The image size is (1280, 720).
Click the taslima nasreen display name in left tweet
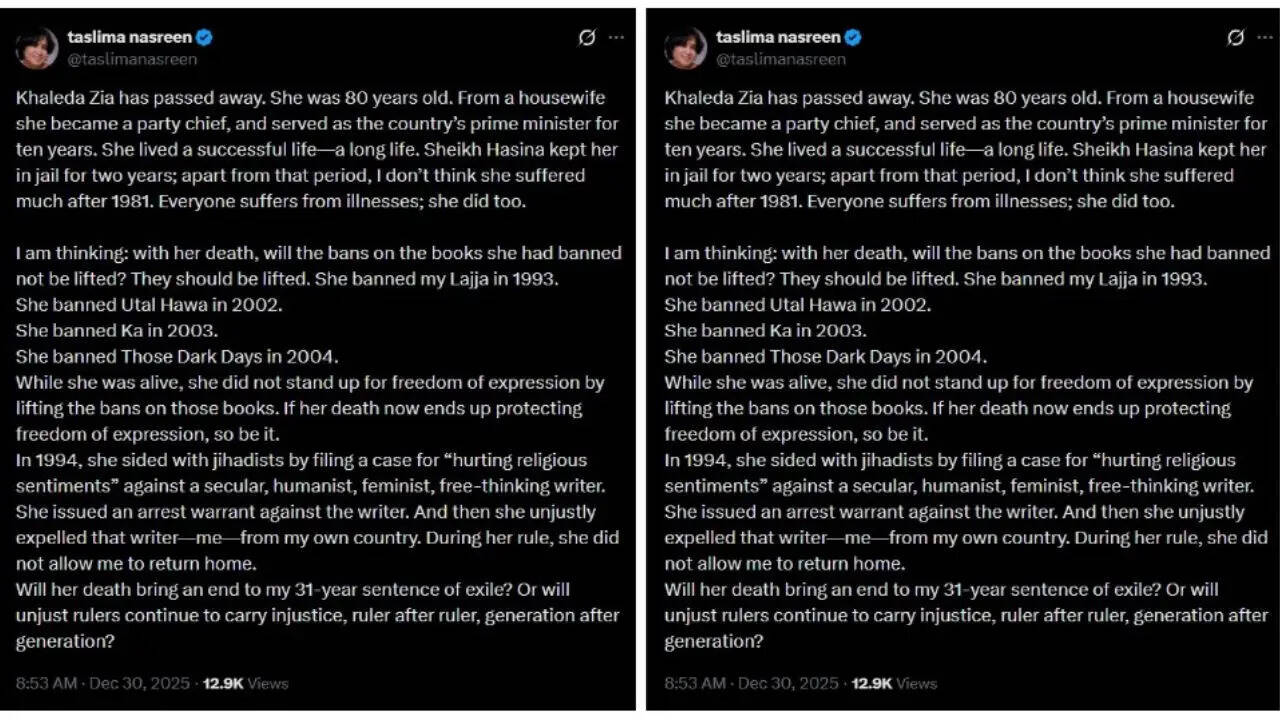tap(130, 38)
